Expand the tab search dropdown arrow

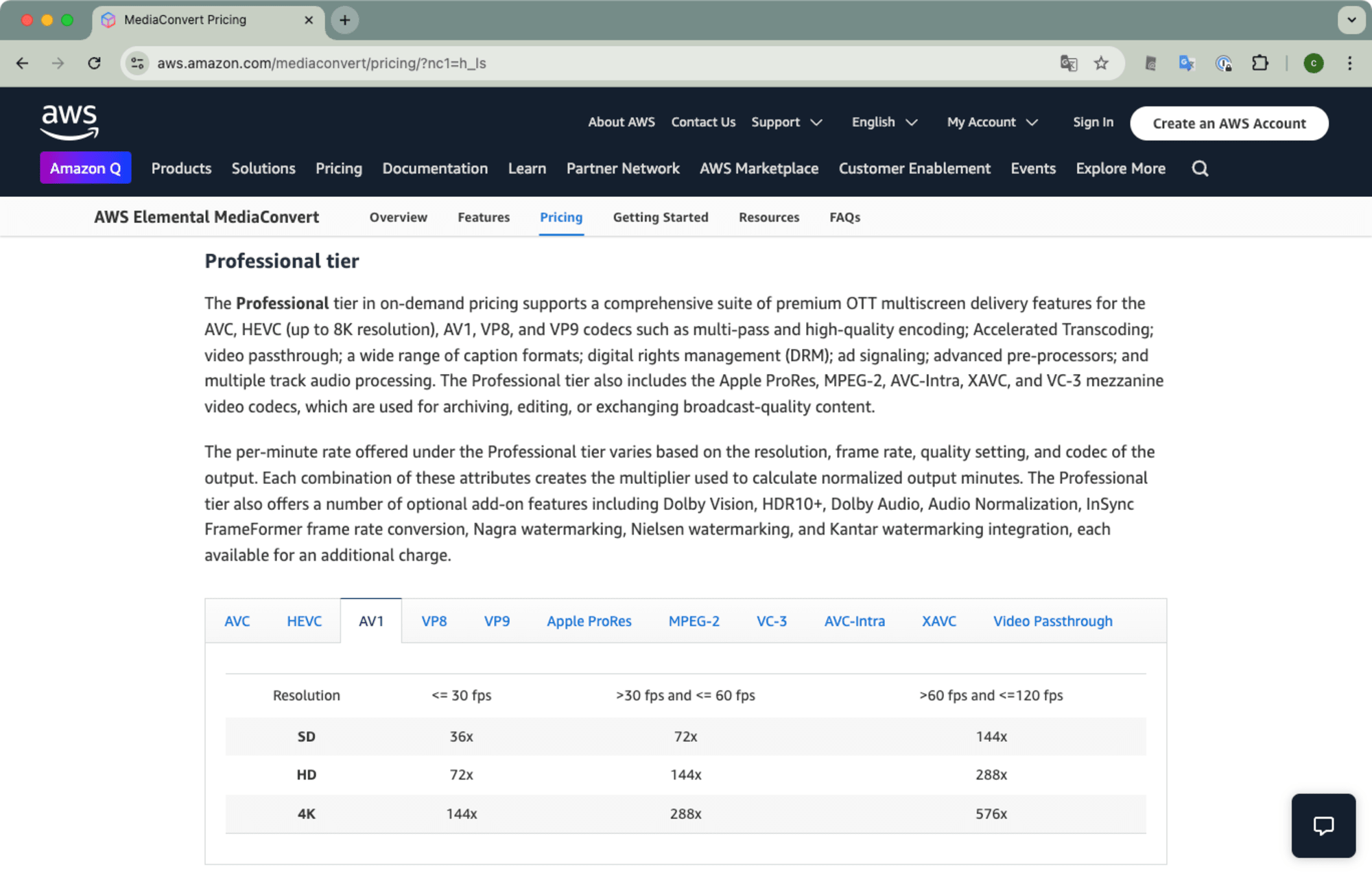[x=1351, y=20]
